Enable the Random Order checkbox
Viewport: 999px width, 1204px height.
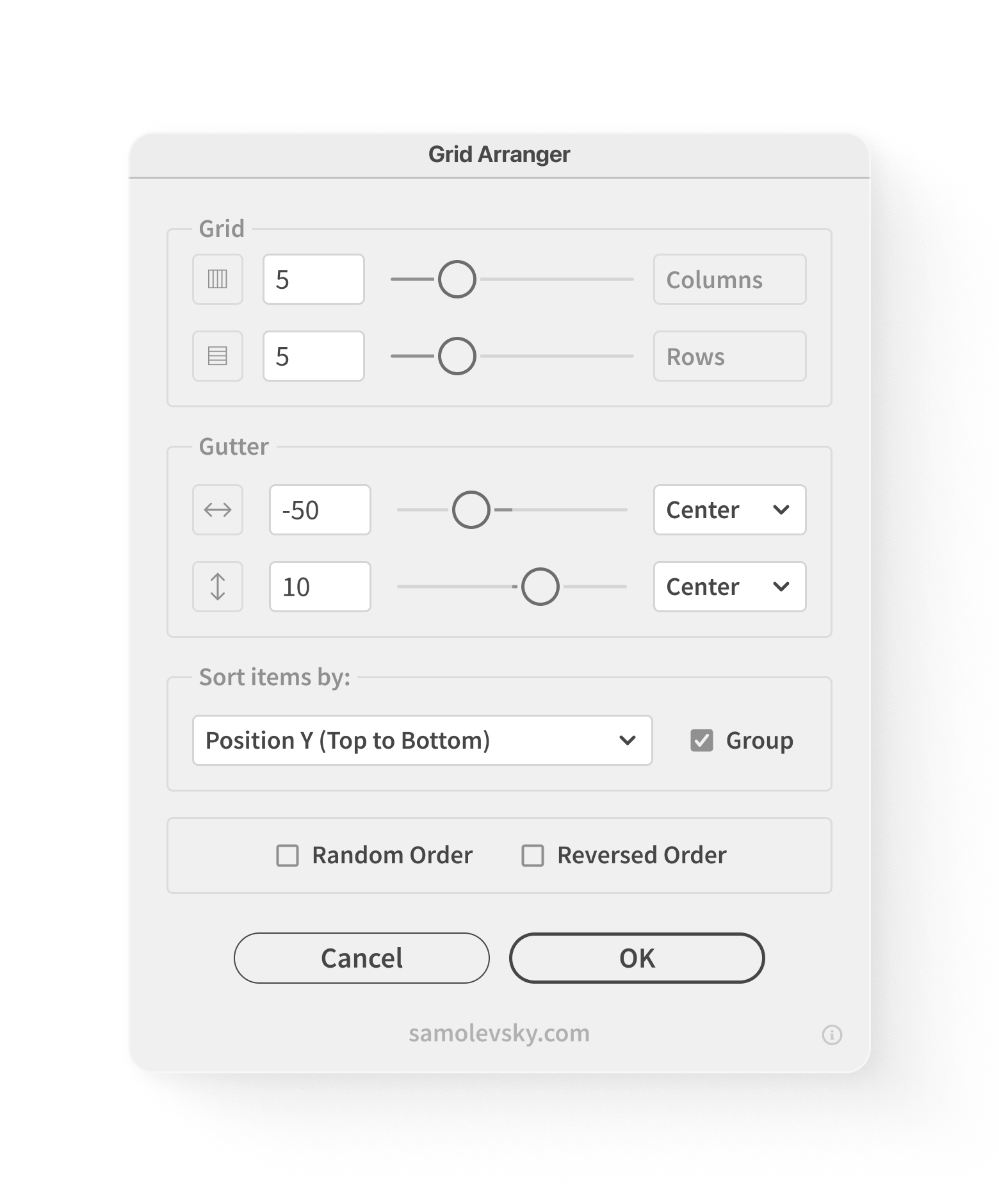click(288, 856)
